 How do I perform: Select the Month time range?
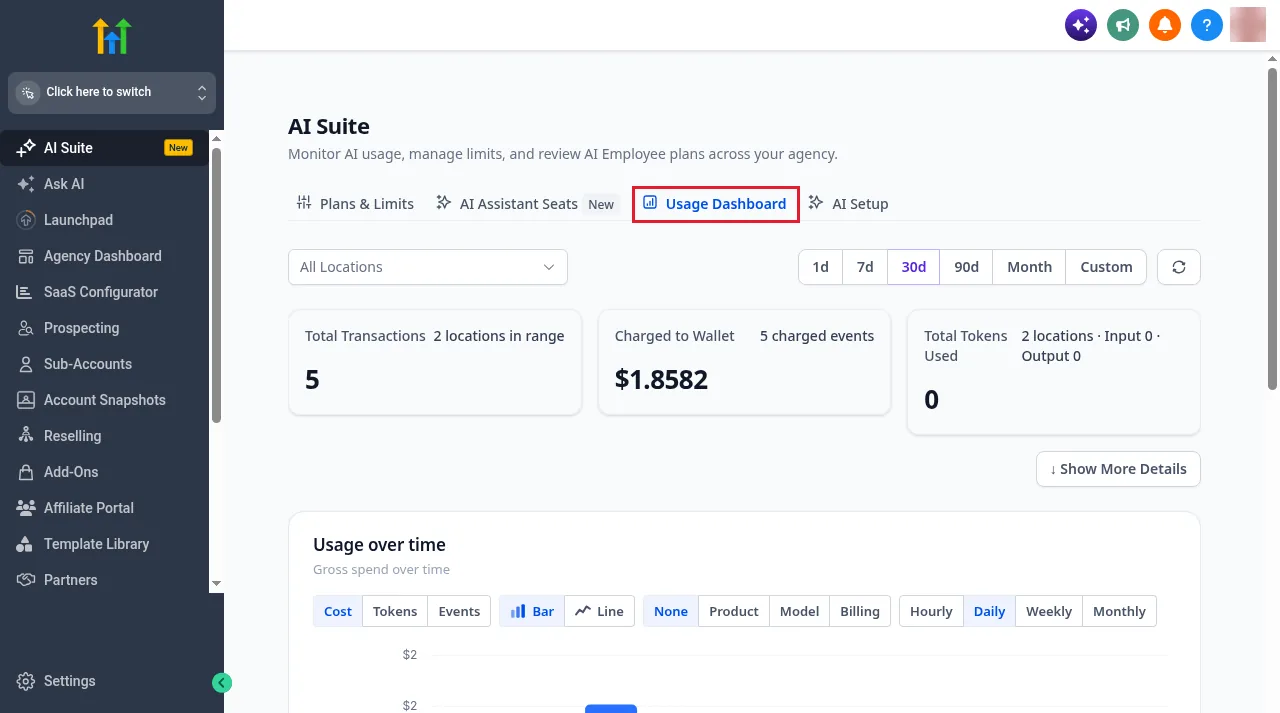click(1029, 267)
